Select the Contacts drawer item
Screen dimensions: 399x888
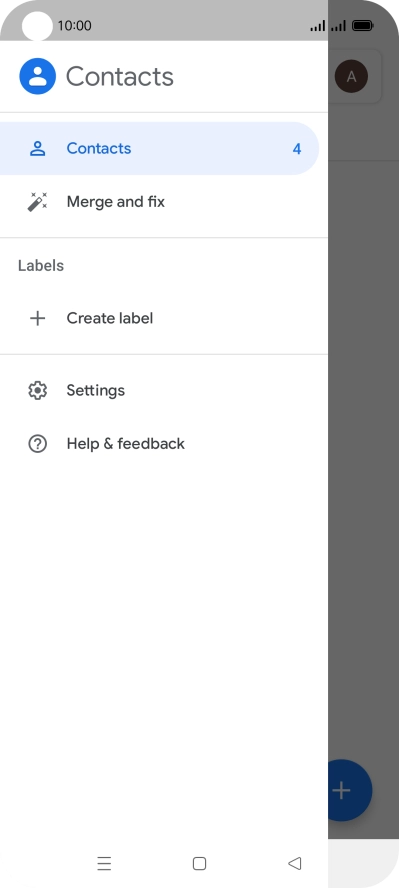160,148
